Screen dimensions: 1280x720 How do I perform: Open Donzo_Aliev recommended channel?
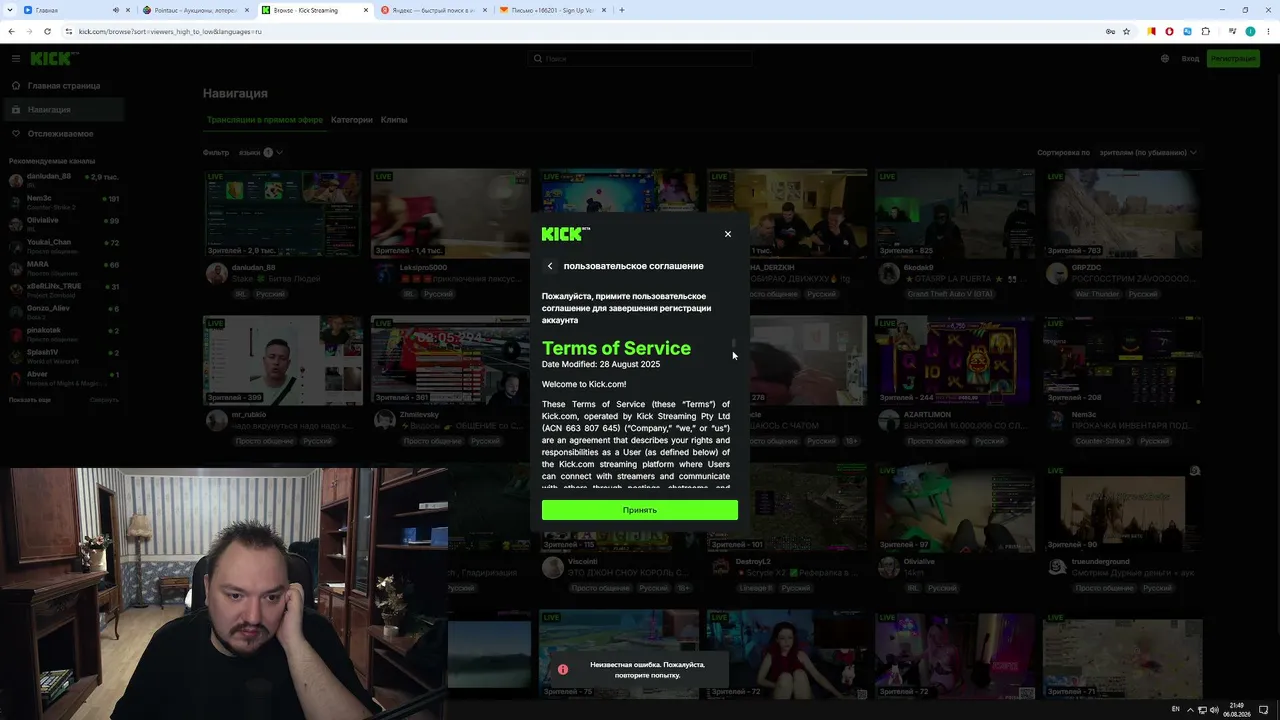coord(63,312)
